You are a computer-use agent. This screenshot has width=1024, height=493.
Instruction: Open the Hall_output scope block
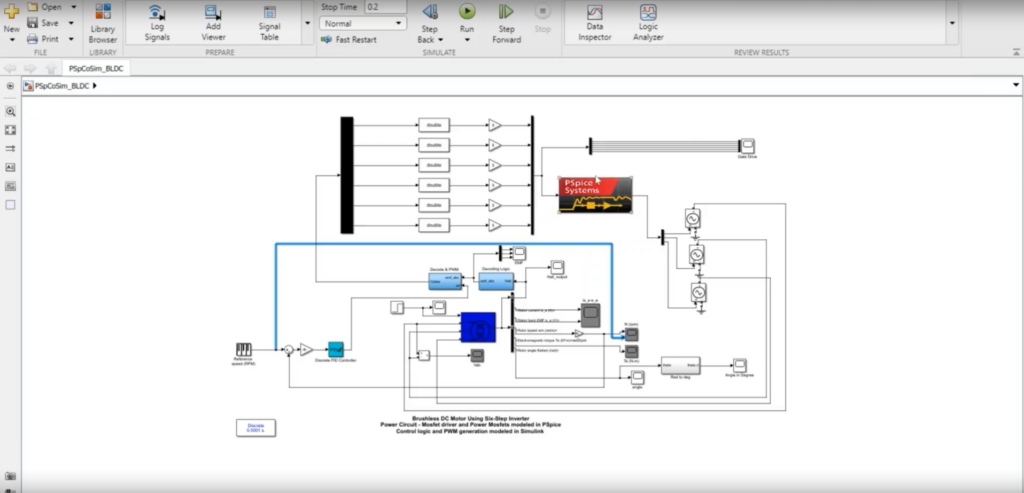[557, 267]
